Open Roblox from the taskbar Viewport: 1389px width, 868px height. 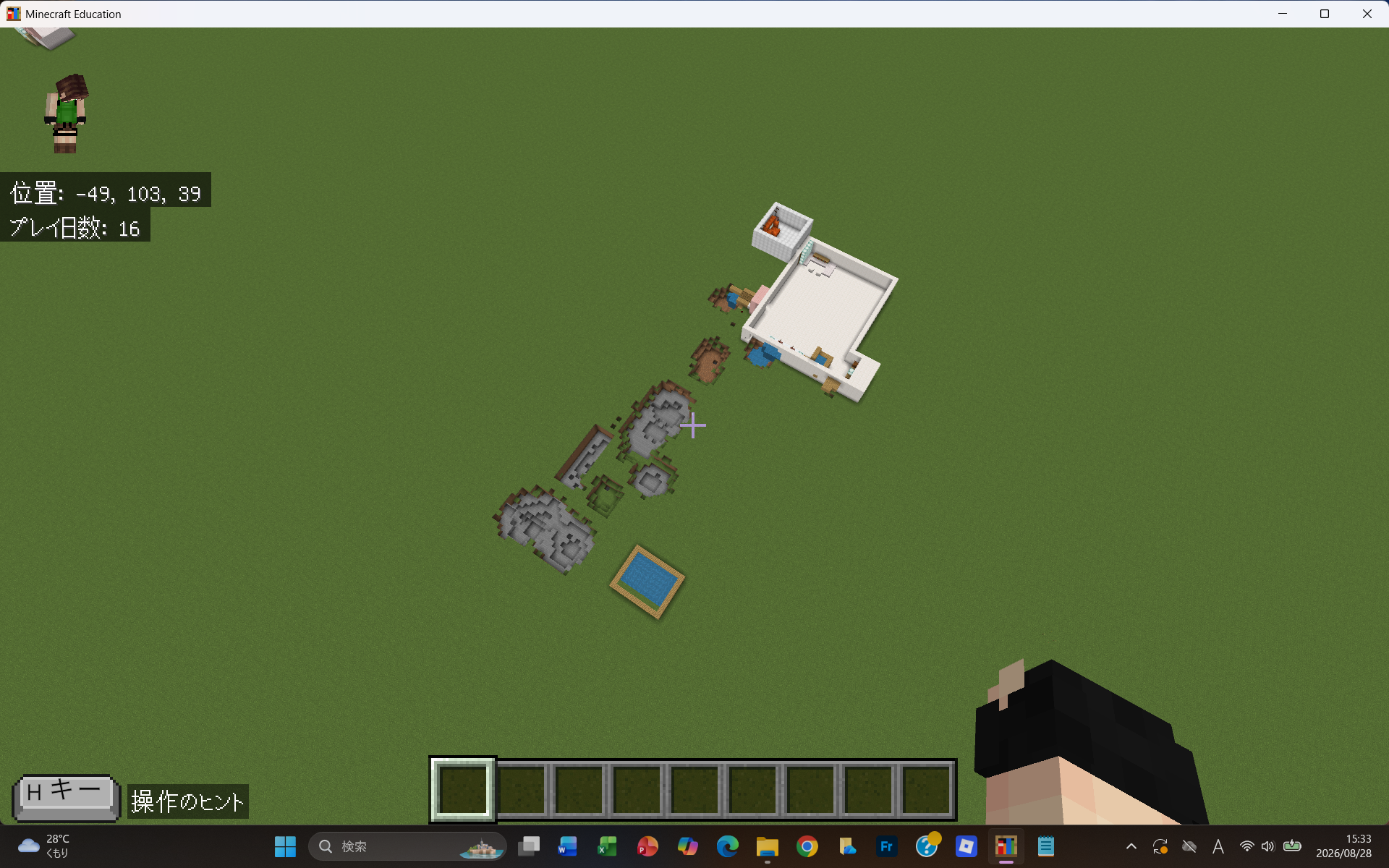click(x=967, y=846)
